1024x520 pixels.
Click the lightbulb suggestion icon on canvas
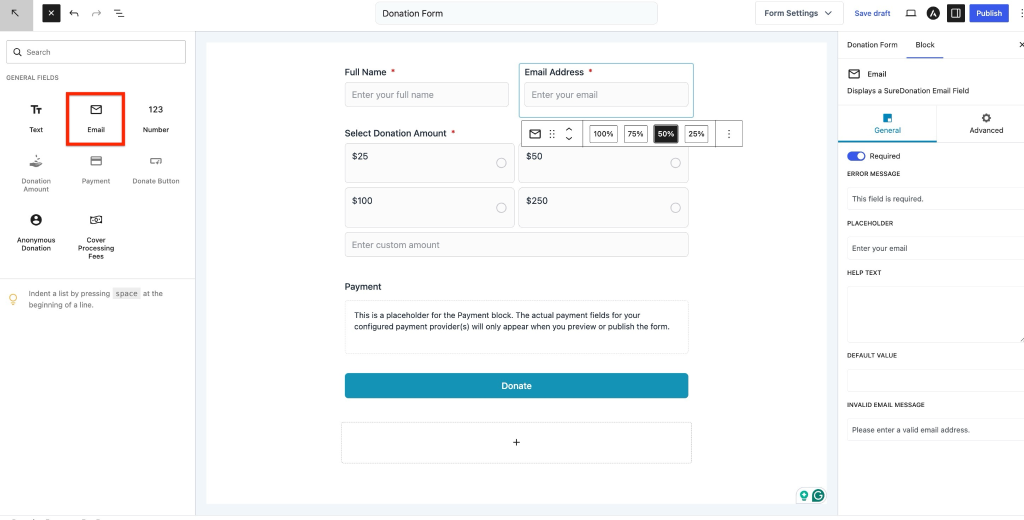point(804,495)
